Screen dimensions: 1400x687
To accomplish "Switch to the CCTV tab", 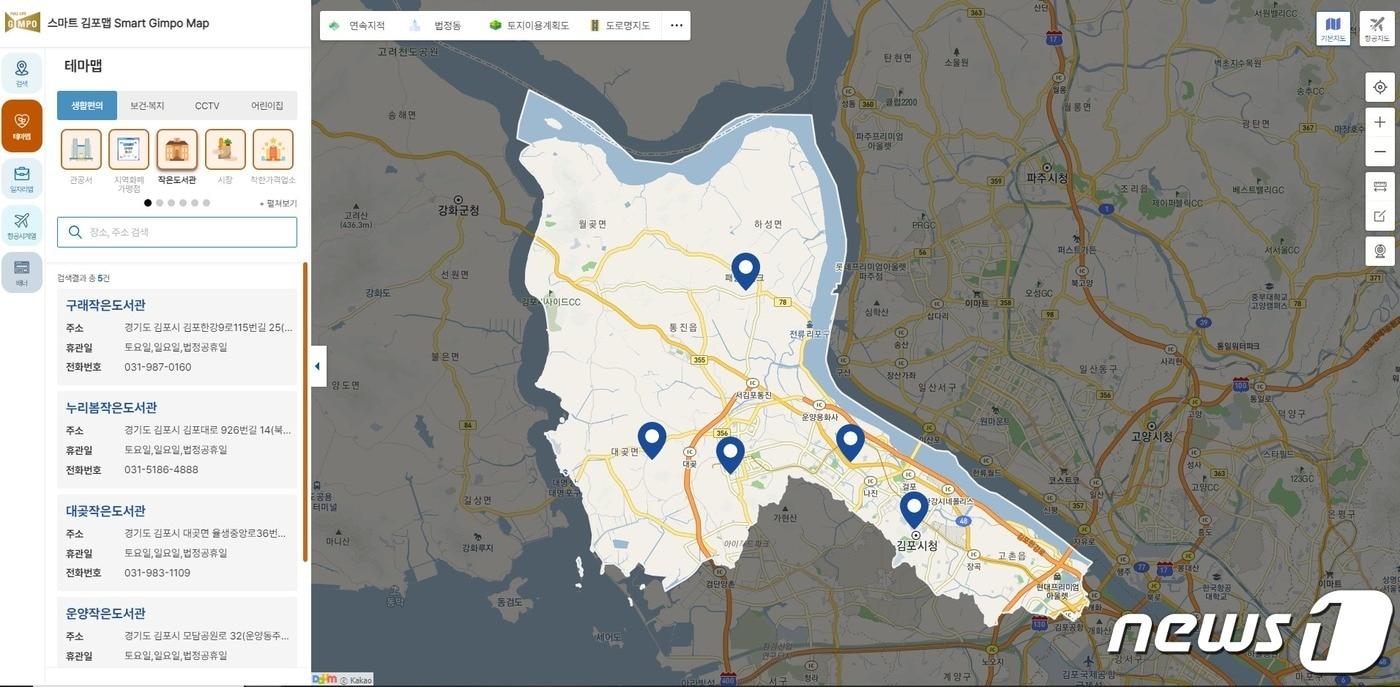I will (x=207, y=106).
